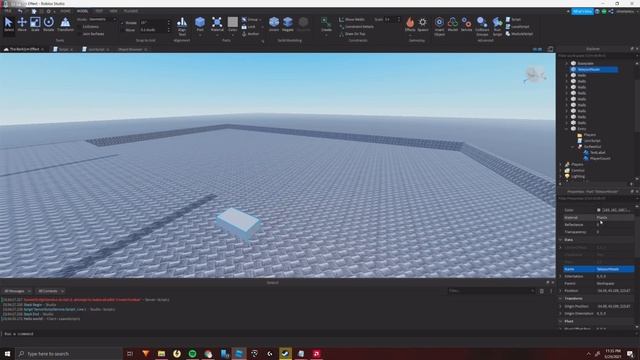Open Collision Groups editor
Viewport: 640px width, 360px height.
482,26
